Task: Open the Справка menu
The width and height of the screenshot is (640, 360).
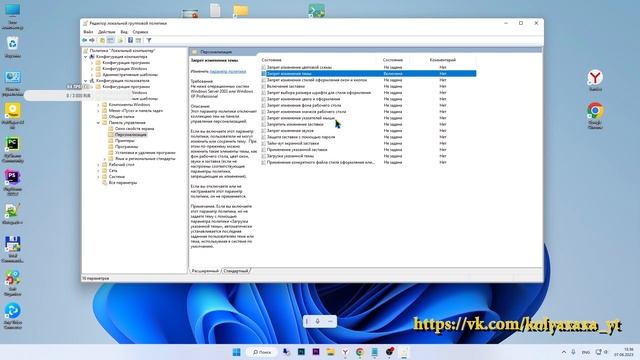Action: pyautogui.click(x=140, y=32)
